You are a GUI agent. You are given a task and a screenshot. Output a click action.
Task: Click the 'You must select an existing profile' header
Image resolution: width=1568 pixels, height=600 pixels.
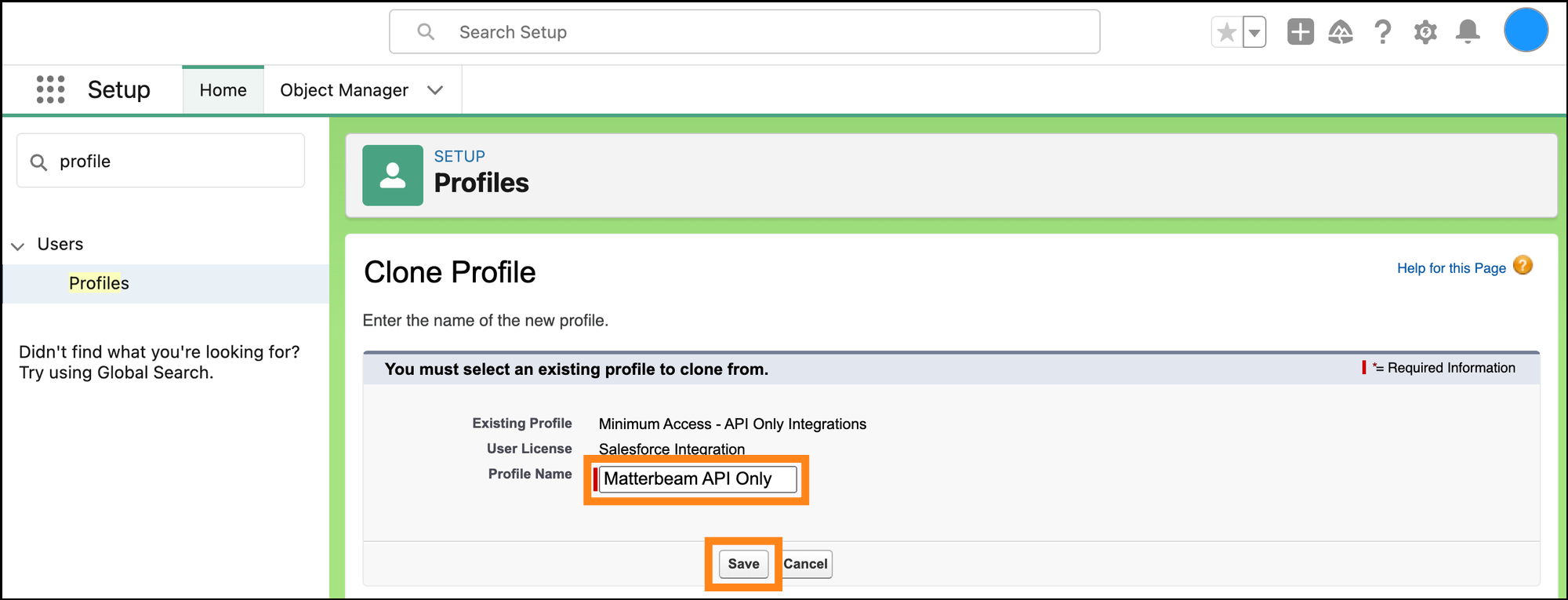tap(576, 369)
